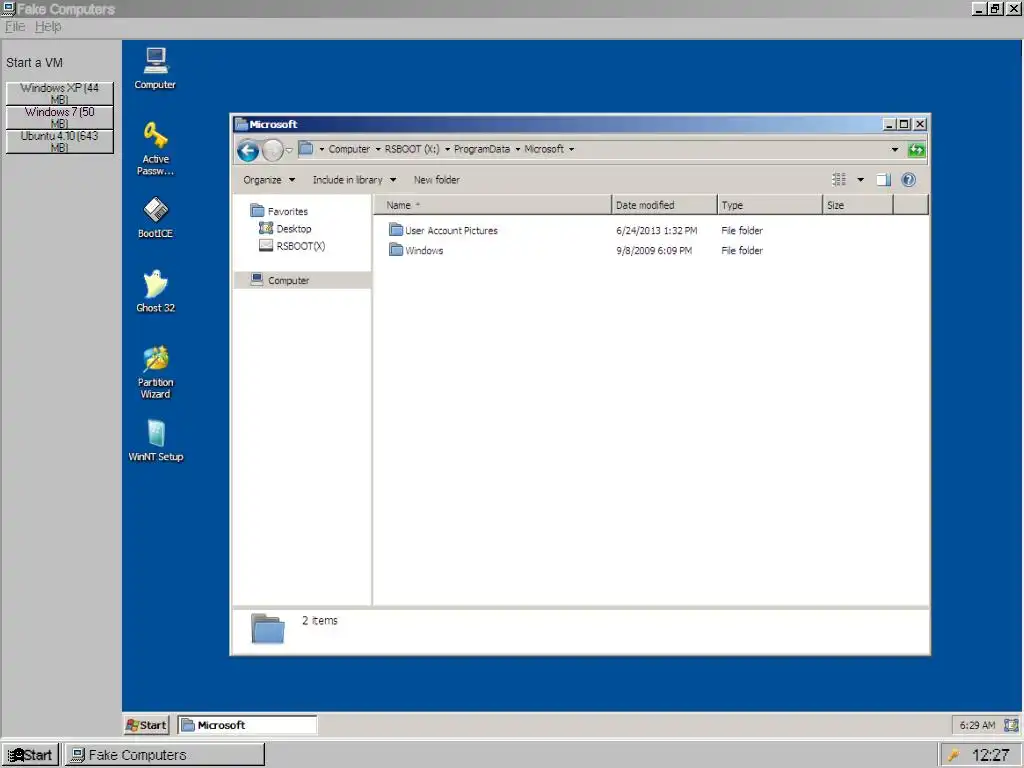Image resolution: width=1024 pixels, height=768 pixels.
Task: Click the tray icon beside the 12:27 clock
Action: tap(954, 756)
